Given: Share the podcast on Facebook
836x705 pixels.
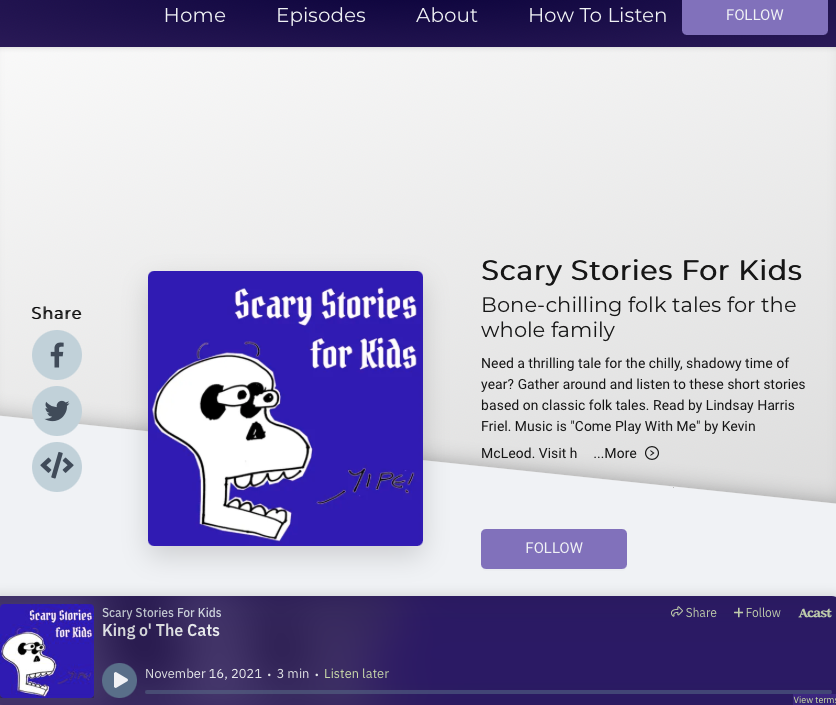Looking at the screenshot, I should [x=57, y=355].
